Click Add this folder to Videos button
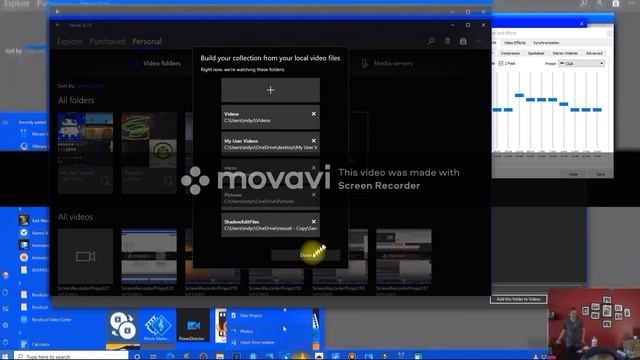This screenshot has width=640, height=360. 518,299
